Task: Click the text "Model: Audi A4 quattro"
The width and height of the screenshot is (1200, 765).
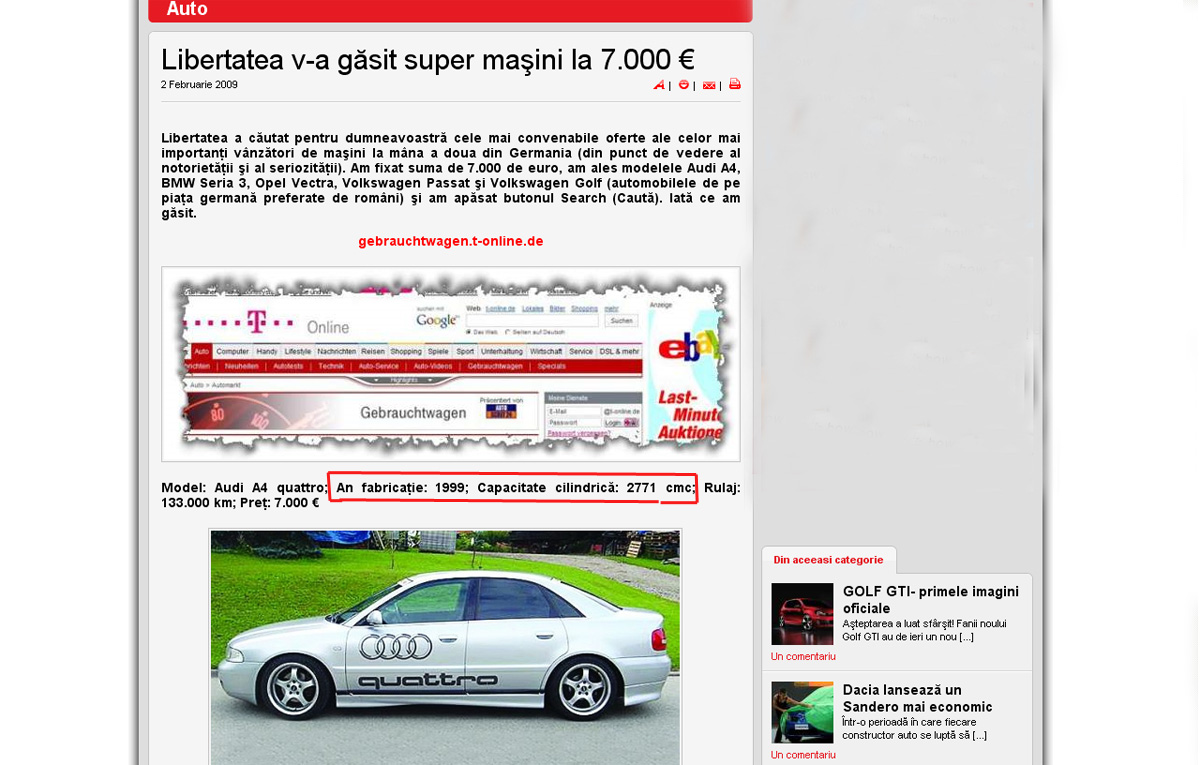Action: (x=244, y=488)
